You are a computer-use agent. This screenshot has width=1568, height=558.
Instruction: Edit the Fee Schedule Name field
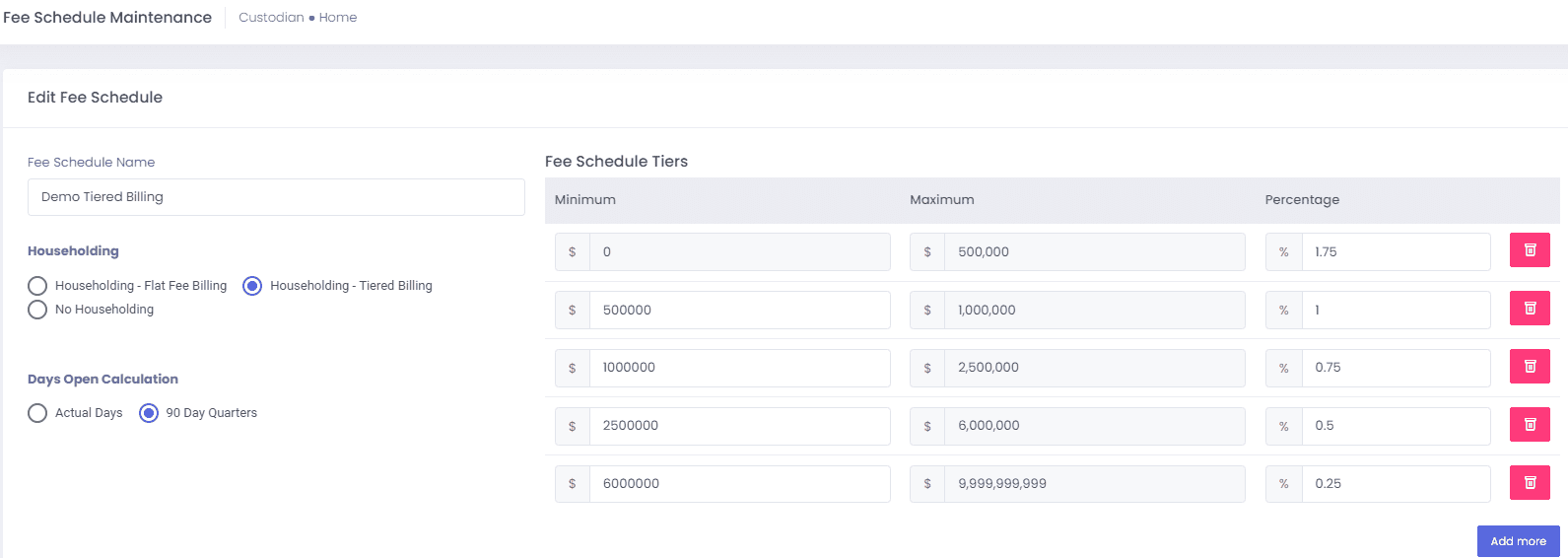click(x=276, y=197)
